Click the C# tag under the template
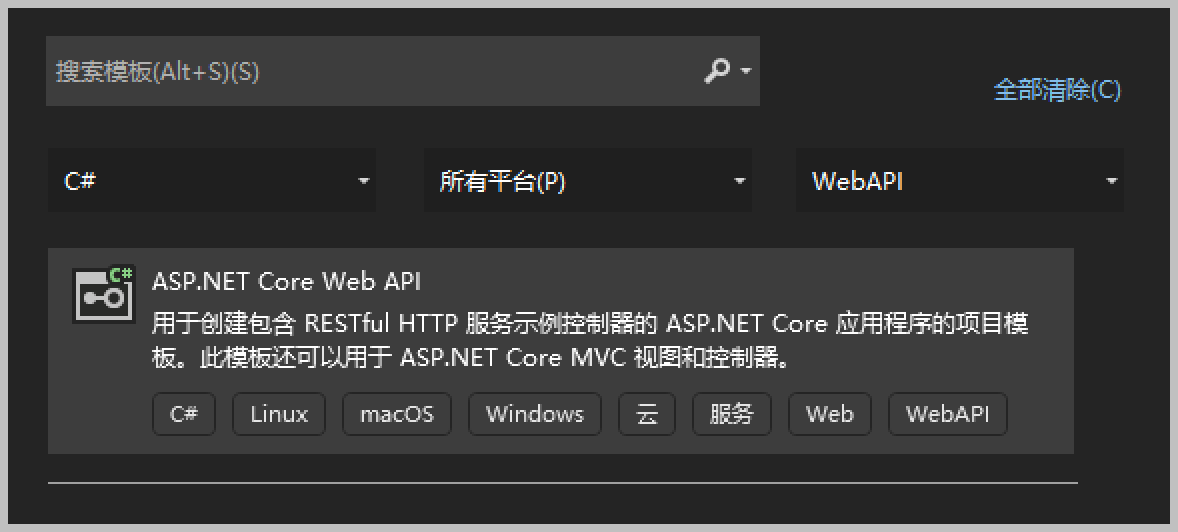This screenshot has height=532, width=1178. 184,414
